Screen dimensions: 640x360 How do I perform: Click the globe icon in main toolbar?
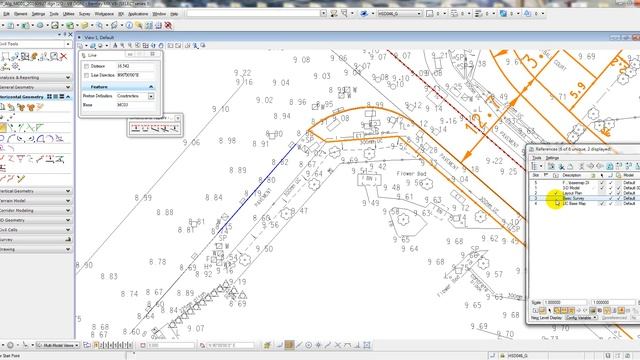tap(40, 26)
